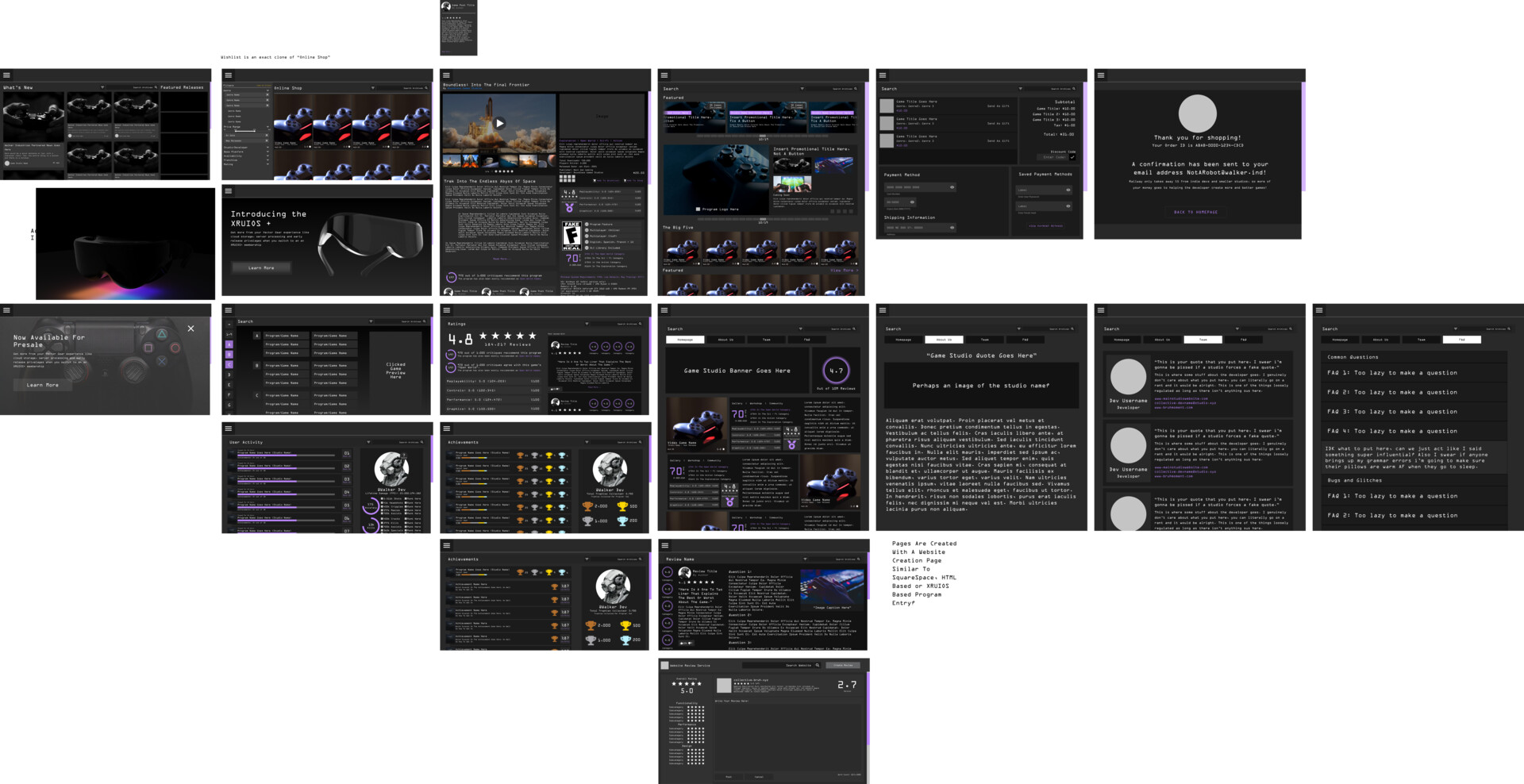This screenshot has height=784, width=1524.
Task: Check the Discount Code checkbox on the checkout page
Action: (1073, 156)
